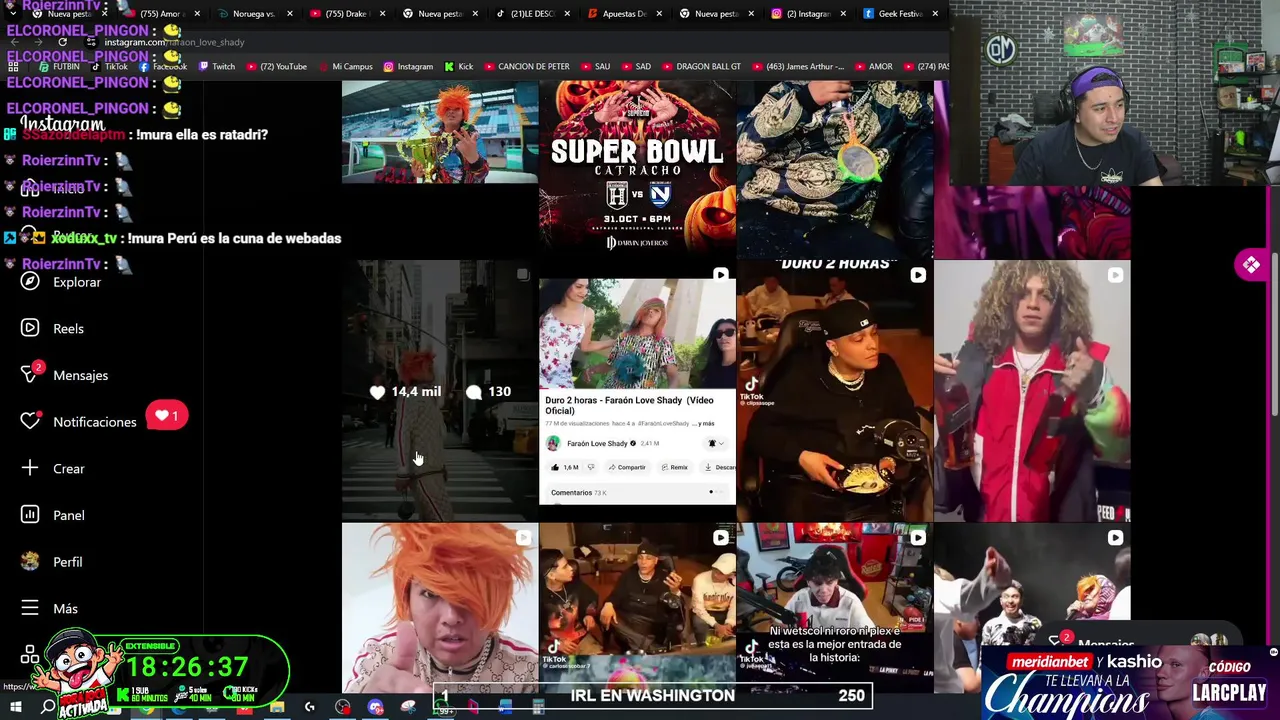
Task: Close the 'Geek Festival' tab
Action: pos(935,14)
